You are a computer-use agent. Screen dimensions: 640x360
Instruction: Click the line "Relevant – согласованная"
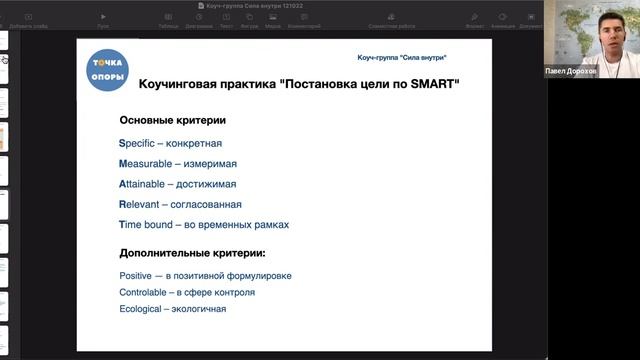180,204
